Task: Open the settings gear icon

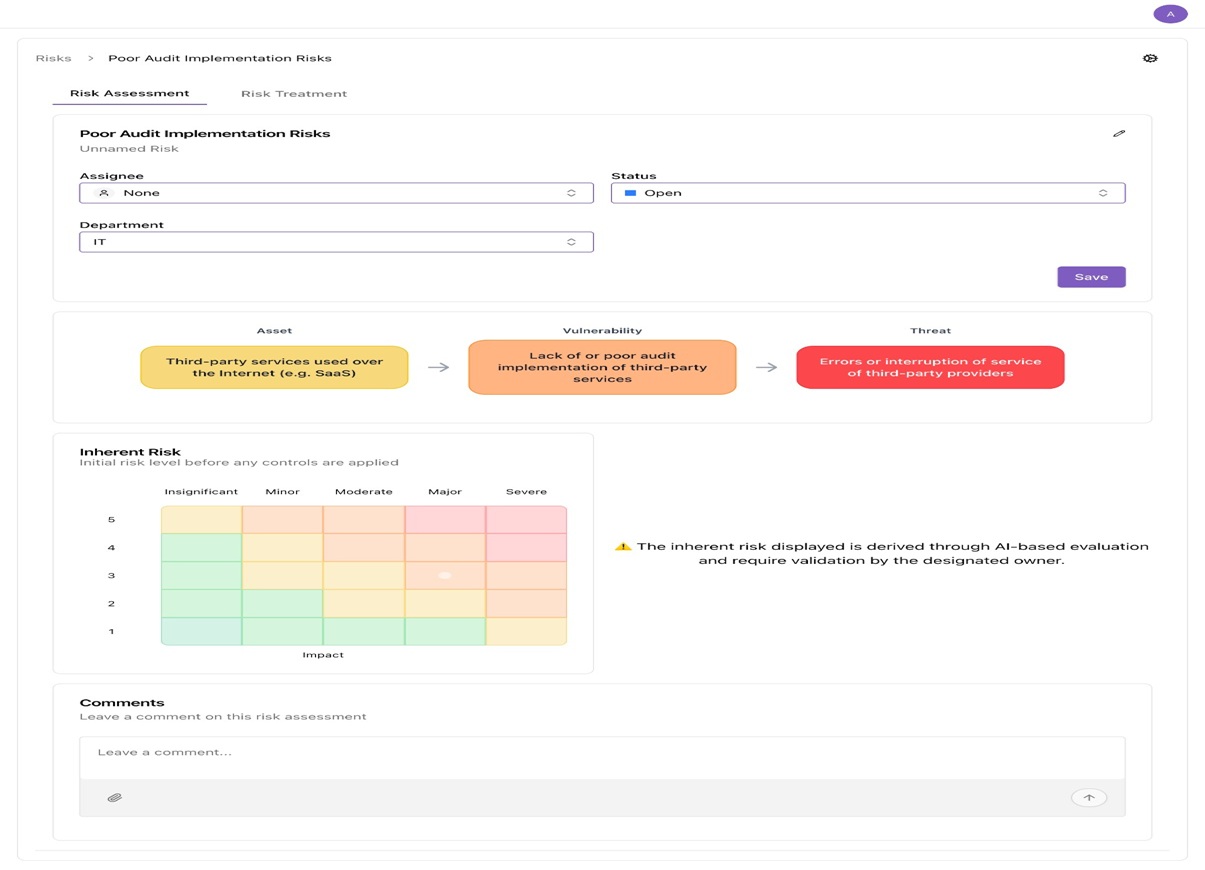Action: 1150,57
